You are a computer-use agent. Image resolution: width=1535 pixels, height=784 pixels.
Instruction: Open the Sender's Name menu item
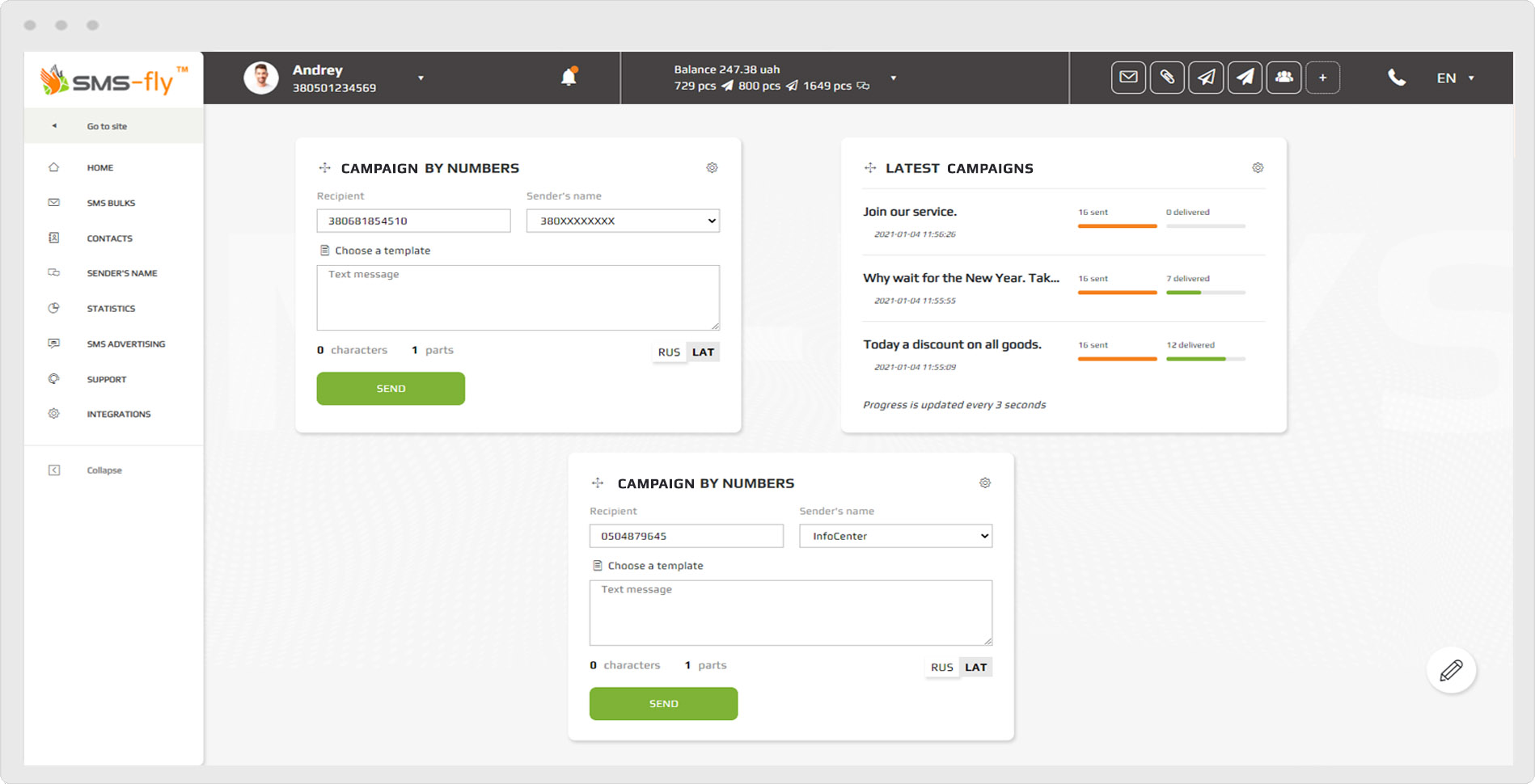point(122,273)
